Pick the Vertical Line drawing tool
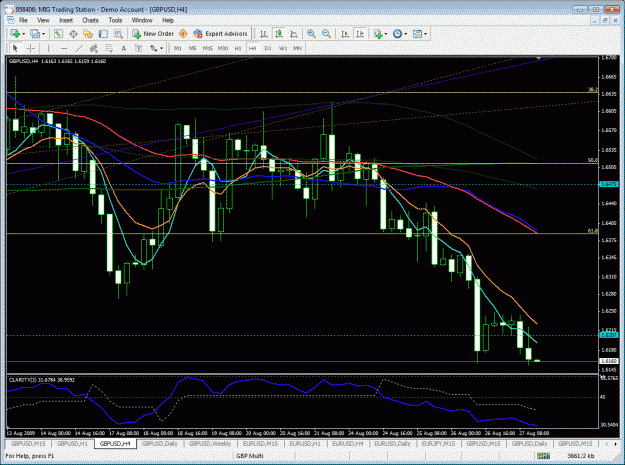 [49, 48]
